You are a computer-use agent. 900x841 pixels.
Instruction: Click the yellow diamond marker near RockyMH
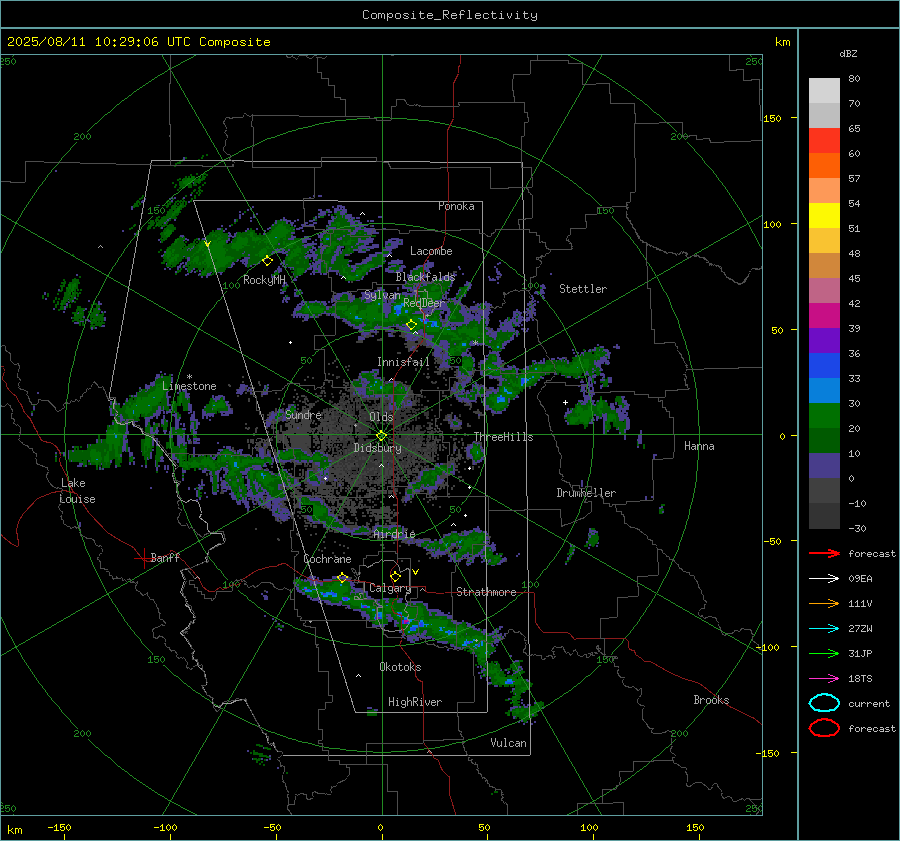pyautogui.click(x=267, y=261)
